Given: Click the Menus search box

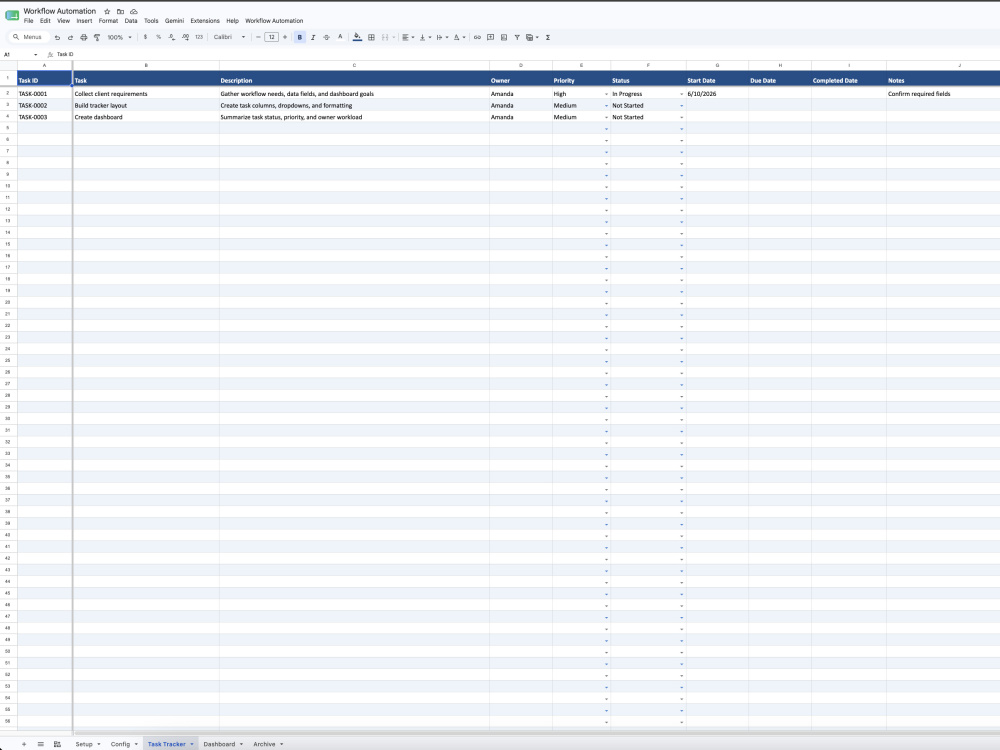Looking at the screenshot, I should (x=28, y=37).
